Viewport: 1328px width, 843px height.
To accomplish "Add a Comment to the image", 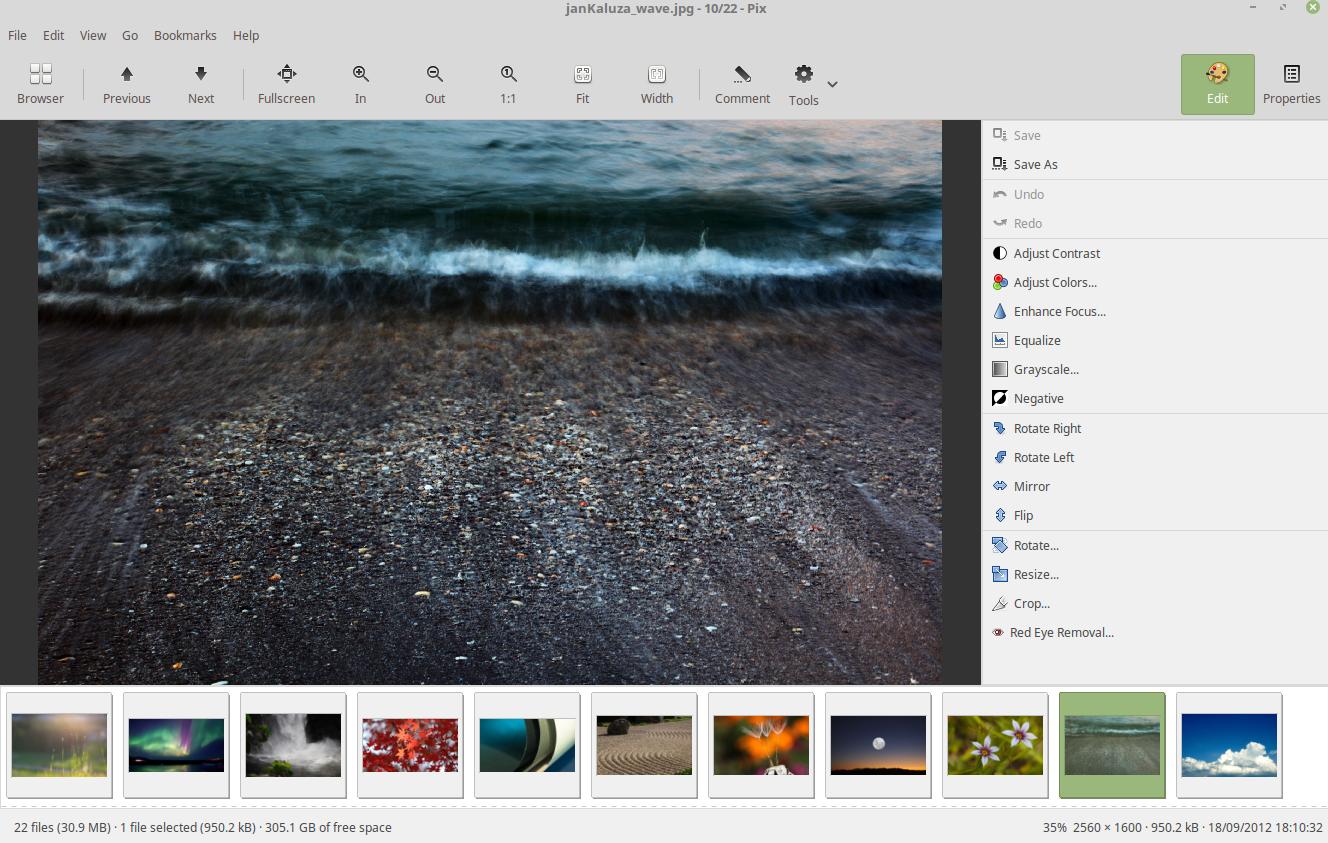I will [x=742, y=84].
